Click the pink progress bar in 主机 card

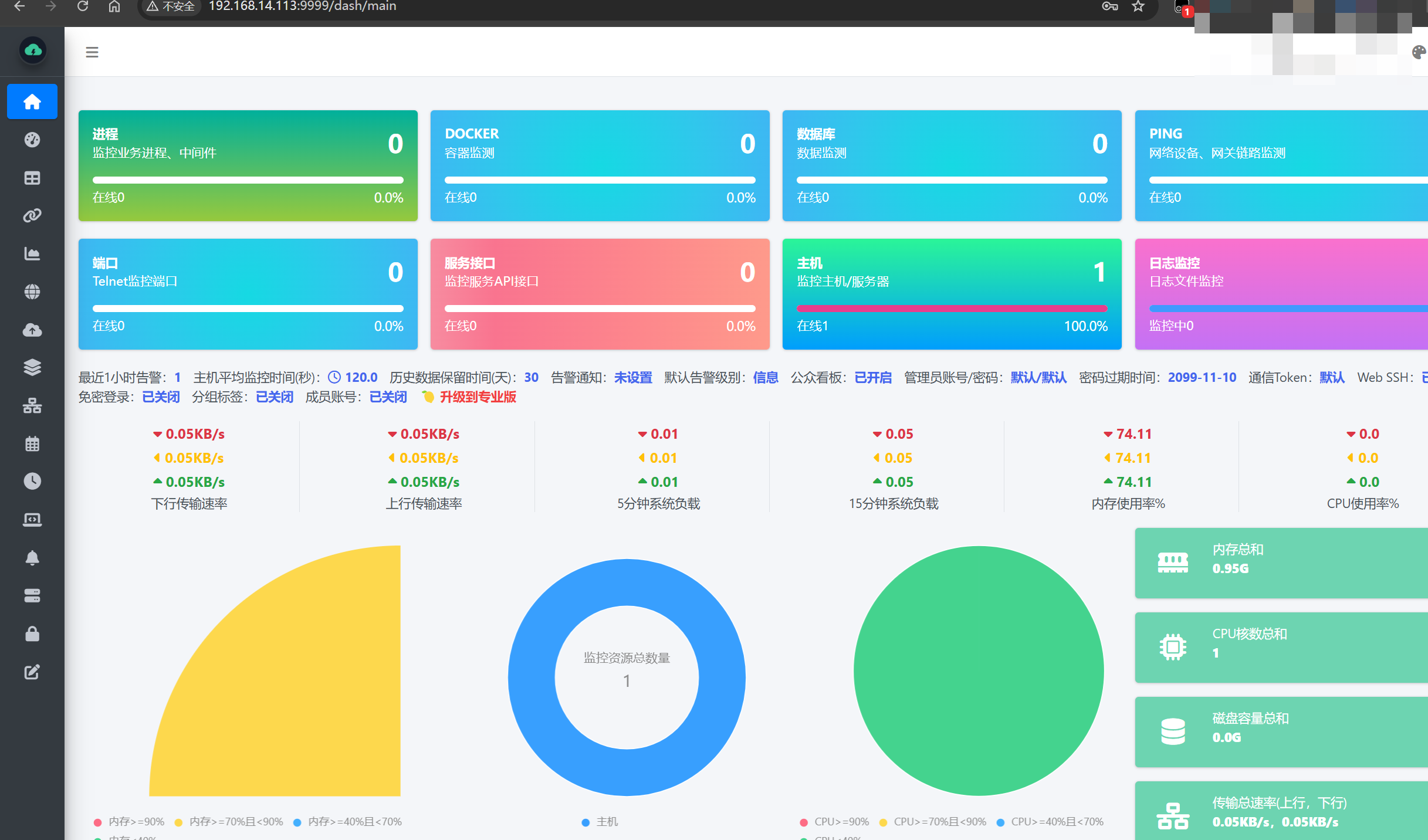click(x=952, y=309)
